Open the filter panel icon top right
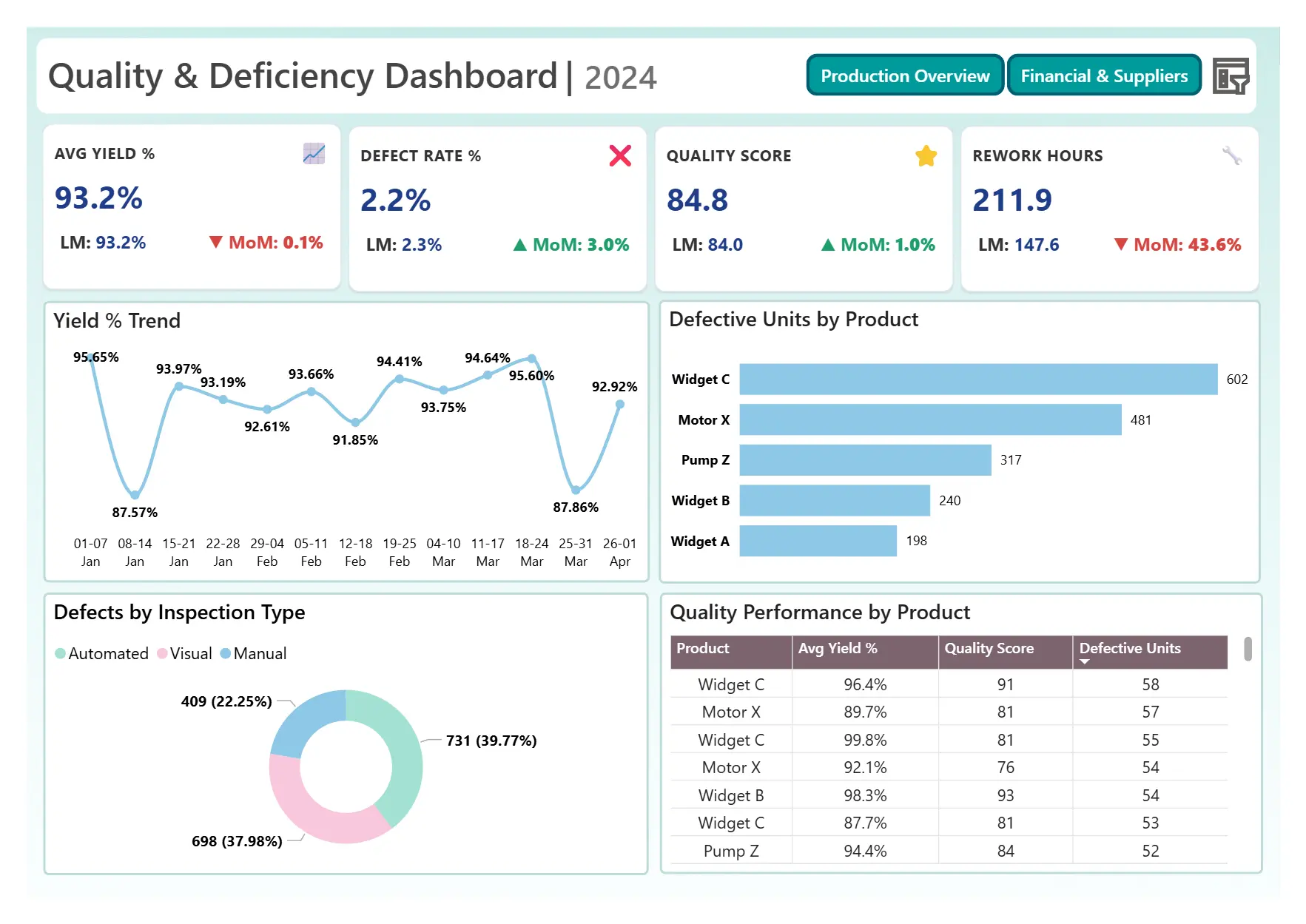The width and height of the screenshot is (1306, 924). [1231, 75]
